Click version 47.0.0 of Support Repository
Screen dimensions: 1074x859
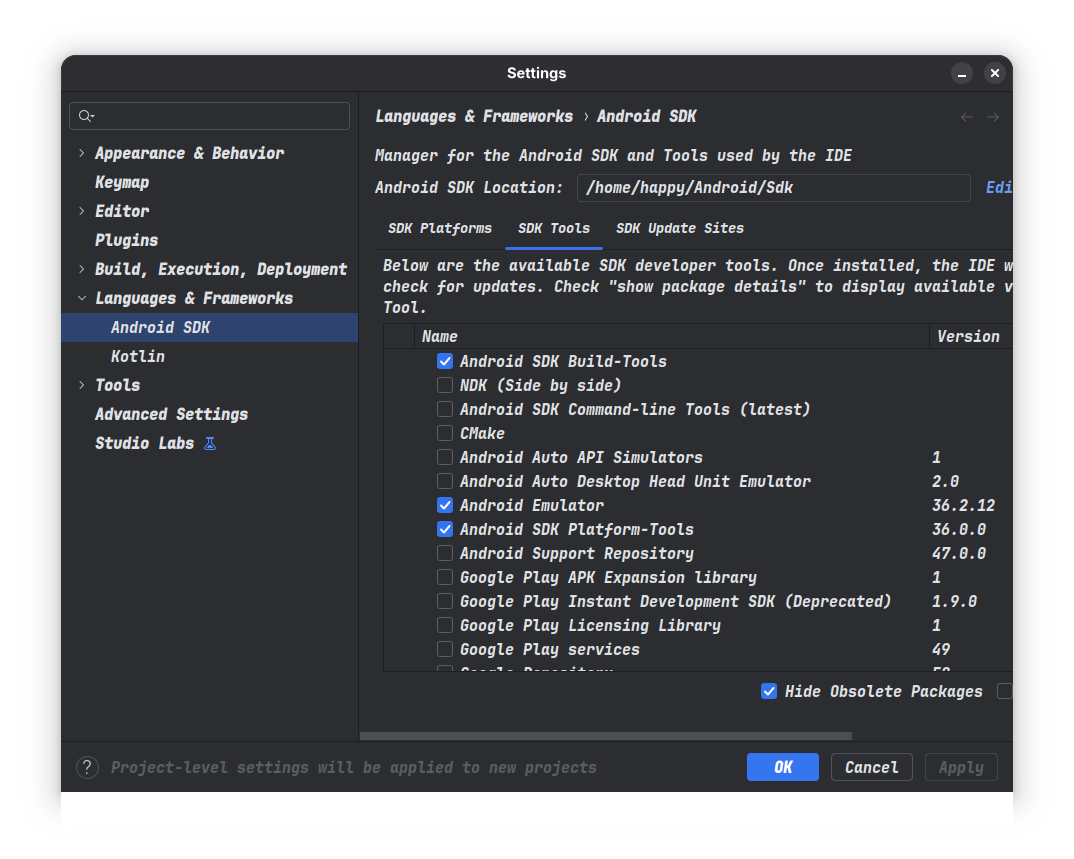(x=959, y=553)
